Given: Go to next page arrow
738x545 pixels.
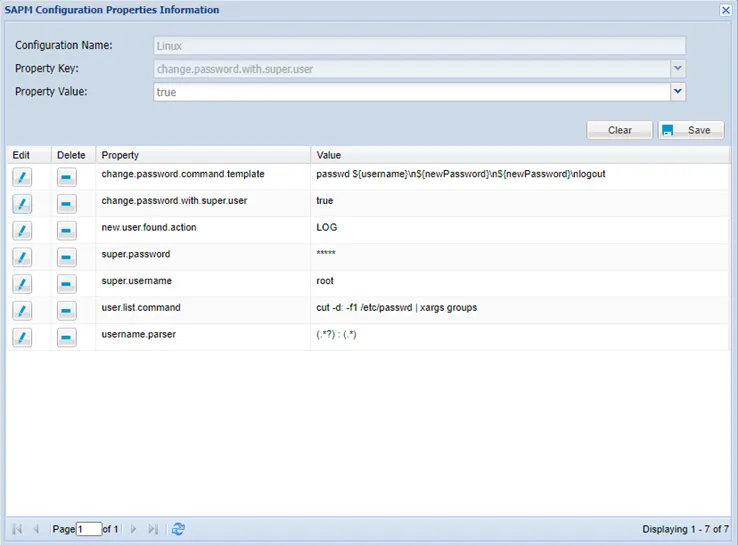Looking at the screenshot, I should [x=134, y=529].
